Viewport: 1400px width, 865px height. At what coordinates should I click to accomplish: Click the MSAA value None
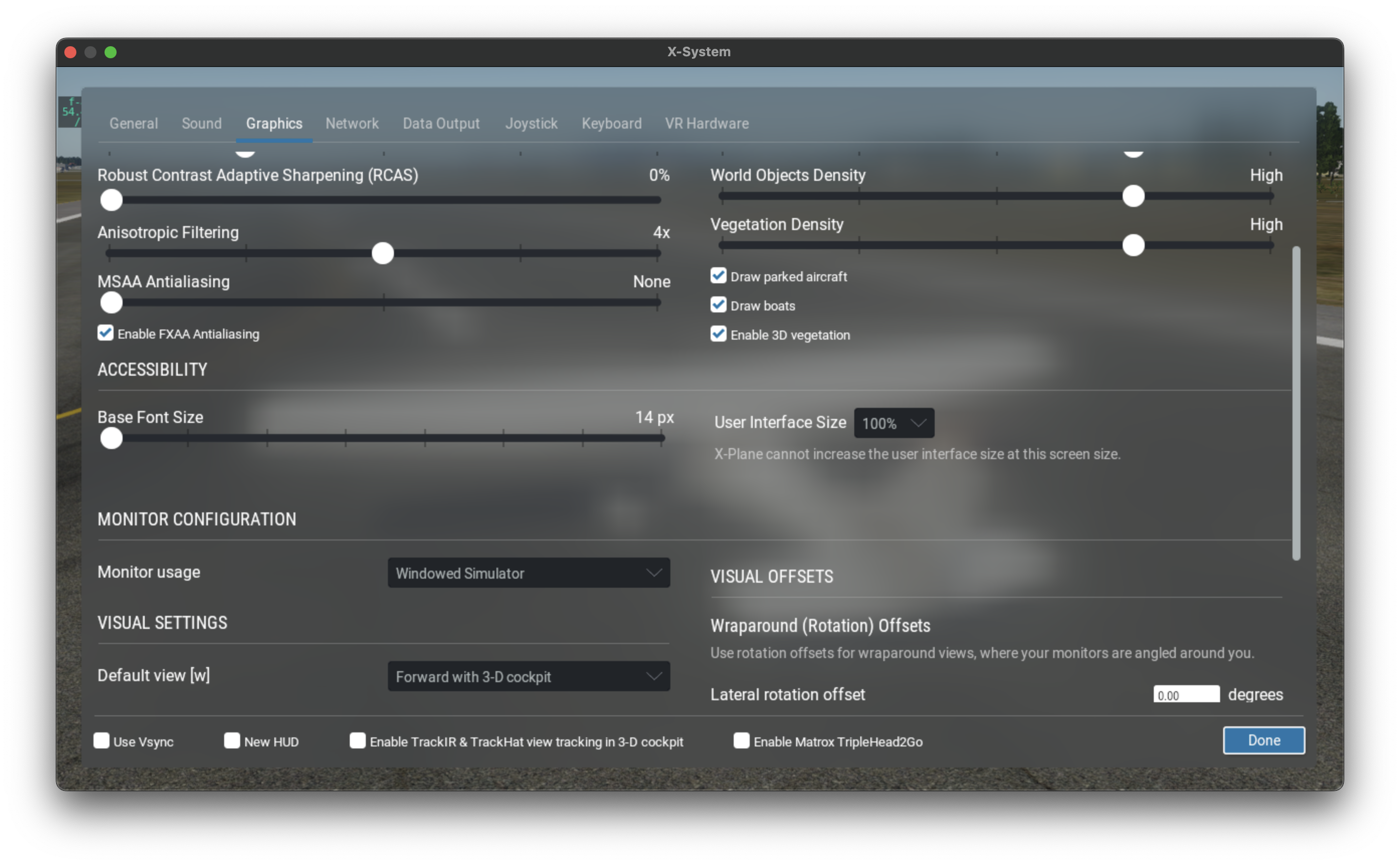[x=651, y=282]
